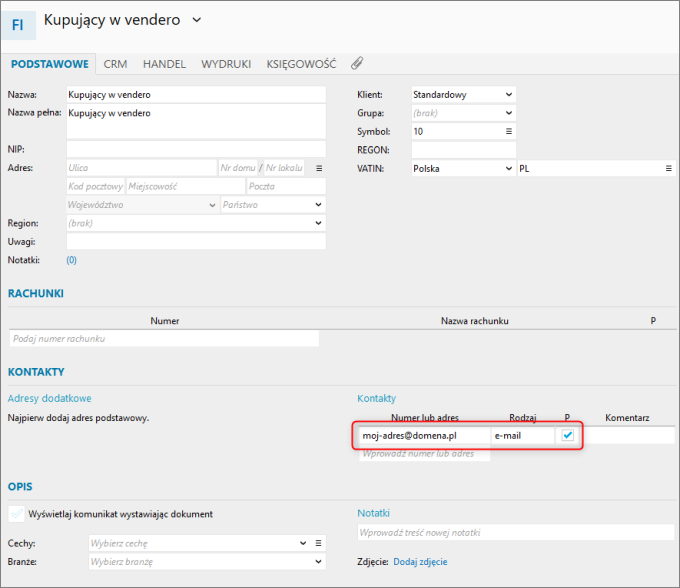The height and width of the screenshot is (588, 680).
Task: Enable Wyświetlaj komunikat wystawiając dokument checkbox
Action: coord(17,514)
